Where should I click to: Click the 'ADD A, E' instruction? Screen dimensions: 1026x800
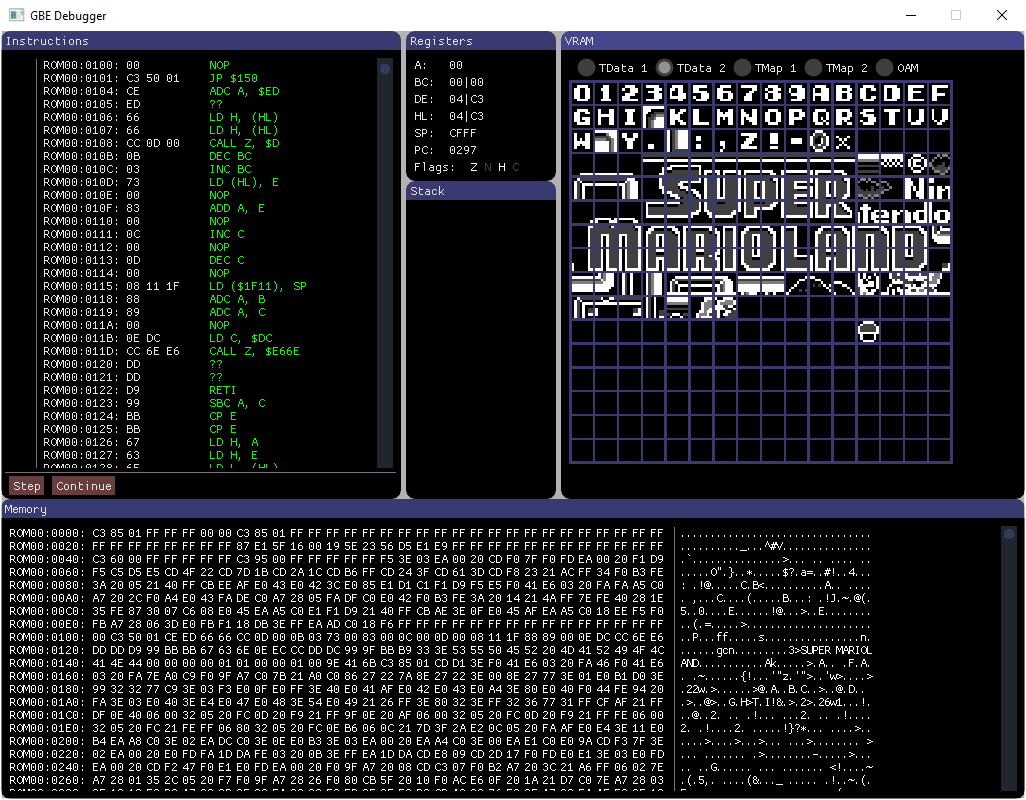pos(237,208)
